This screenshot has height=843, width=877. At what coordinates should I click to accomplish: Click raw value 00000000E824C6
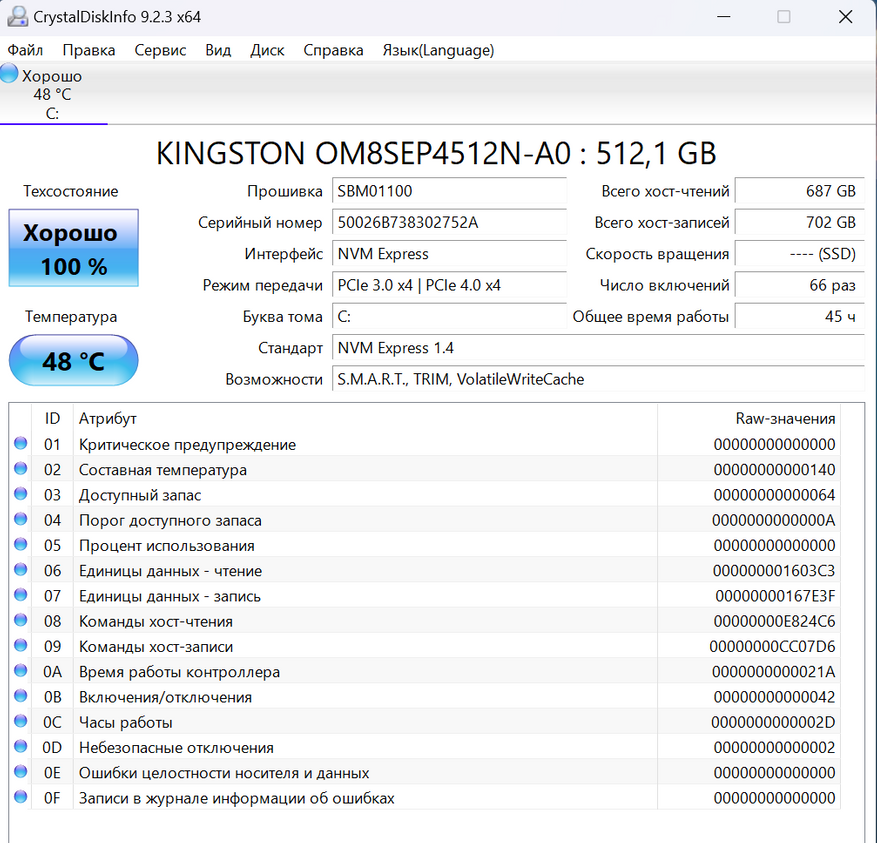point(775,621)
